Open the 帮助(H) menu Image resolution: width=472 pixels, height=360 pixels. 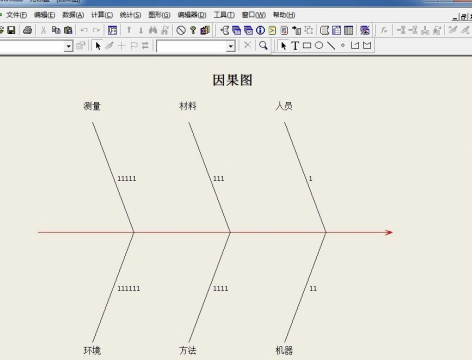point(284,15)
